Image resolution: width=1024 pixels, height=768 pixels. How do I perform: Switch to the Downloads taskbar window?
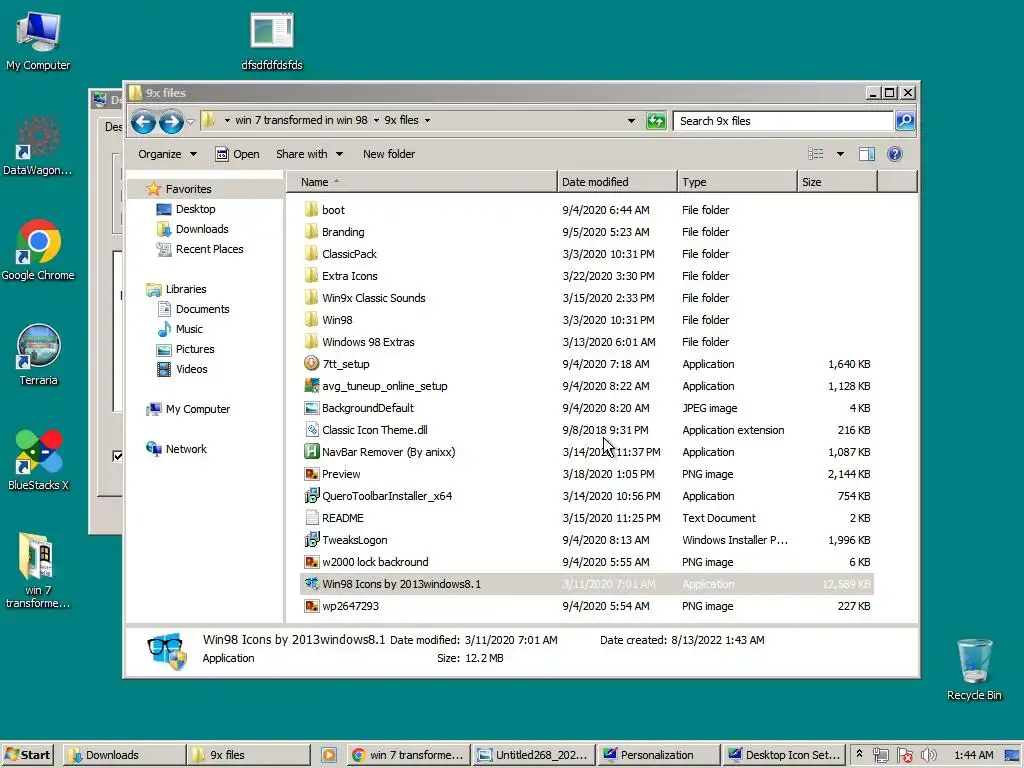(124, 755)
